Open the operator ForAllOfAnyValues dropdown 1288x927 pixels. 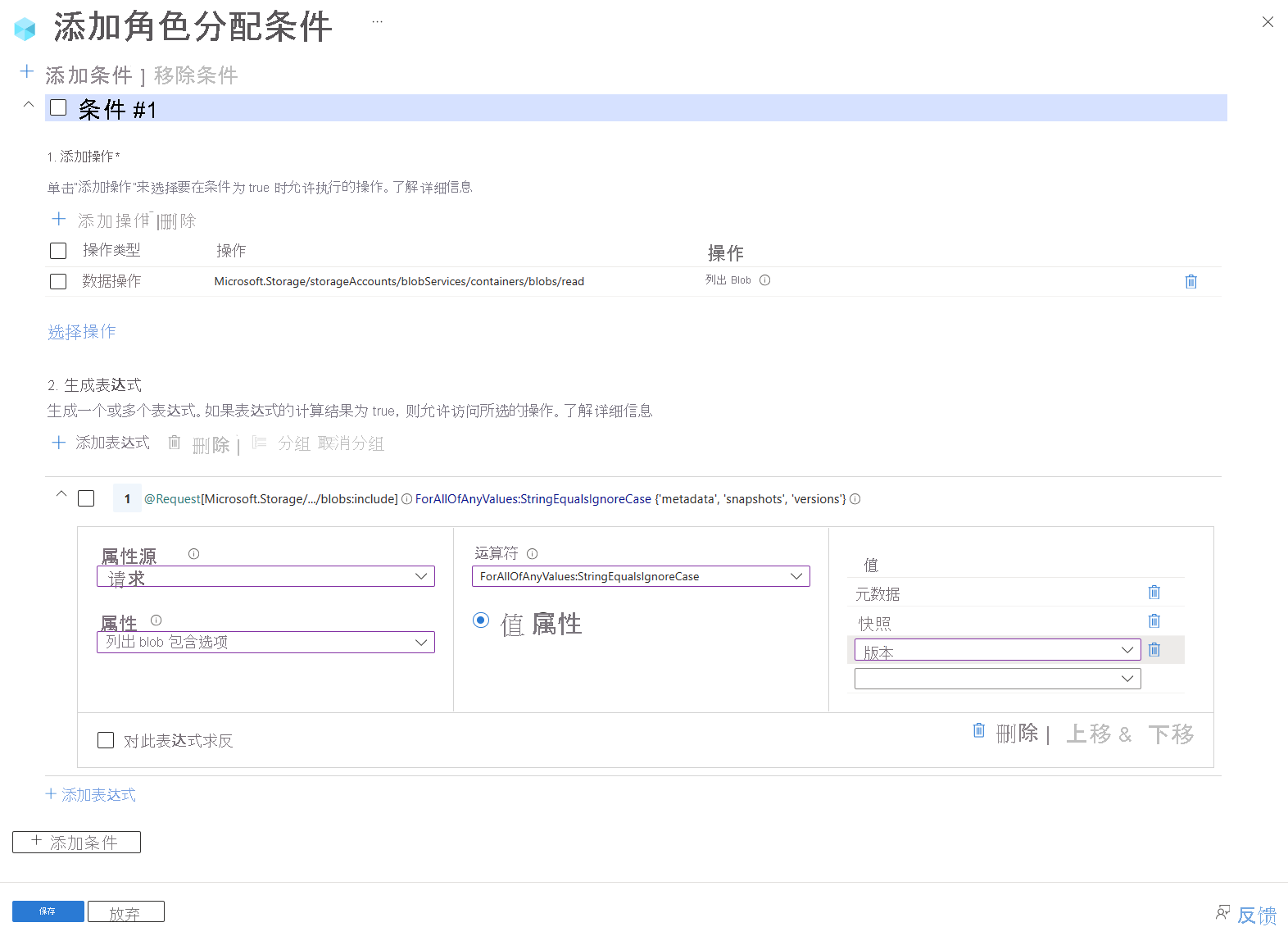click(641, 576)
